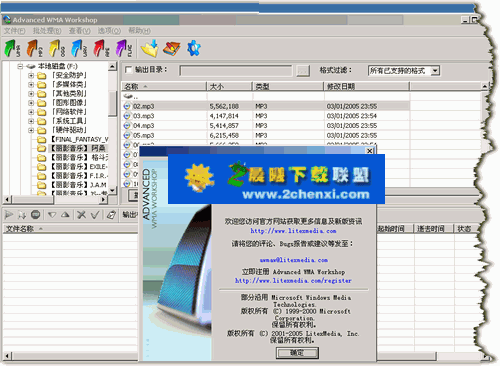This screenshot has width=500, height=366.
Task: Click the yellow convert to OGG arrow icon
Action: pyautogui.click(x=56, y=48)
